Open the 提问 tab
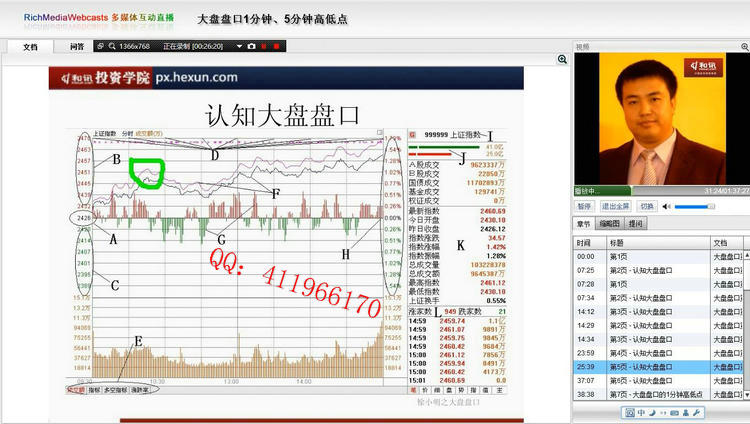Image resolution: width=750 pixels, height=424 pixels. pyautogui.click(x=636, y=223)
